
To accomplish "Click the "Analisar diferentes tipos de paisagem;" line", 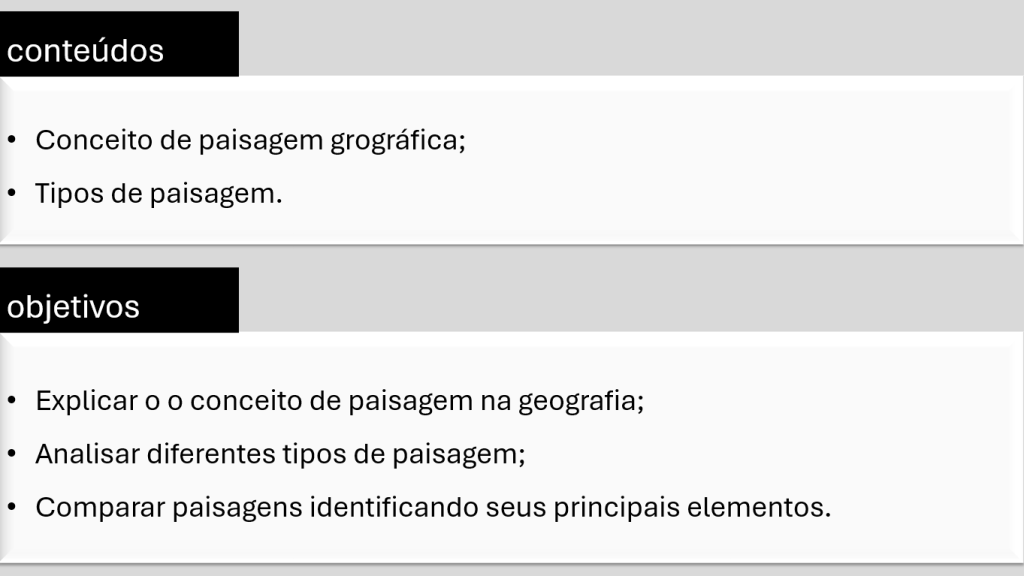I will (x=280, y=454).
